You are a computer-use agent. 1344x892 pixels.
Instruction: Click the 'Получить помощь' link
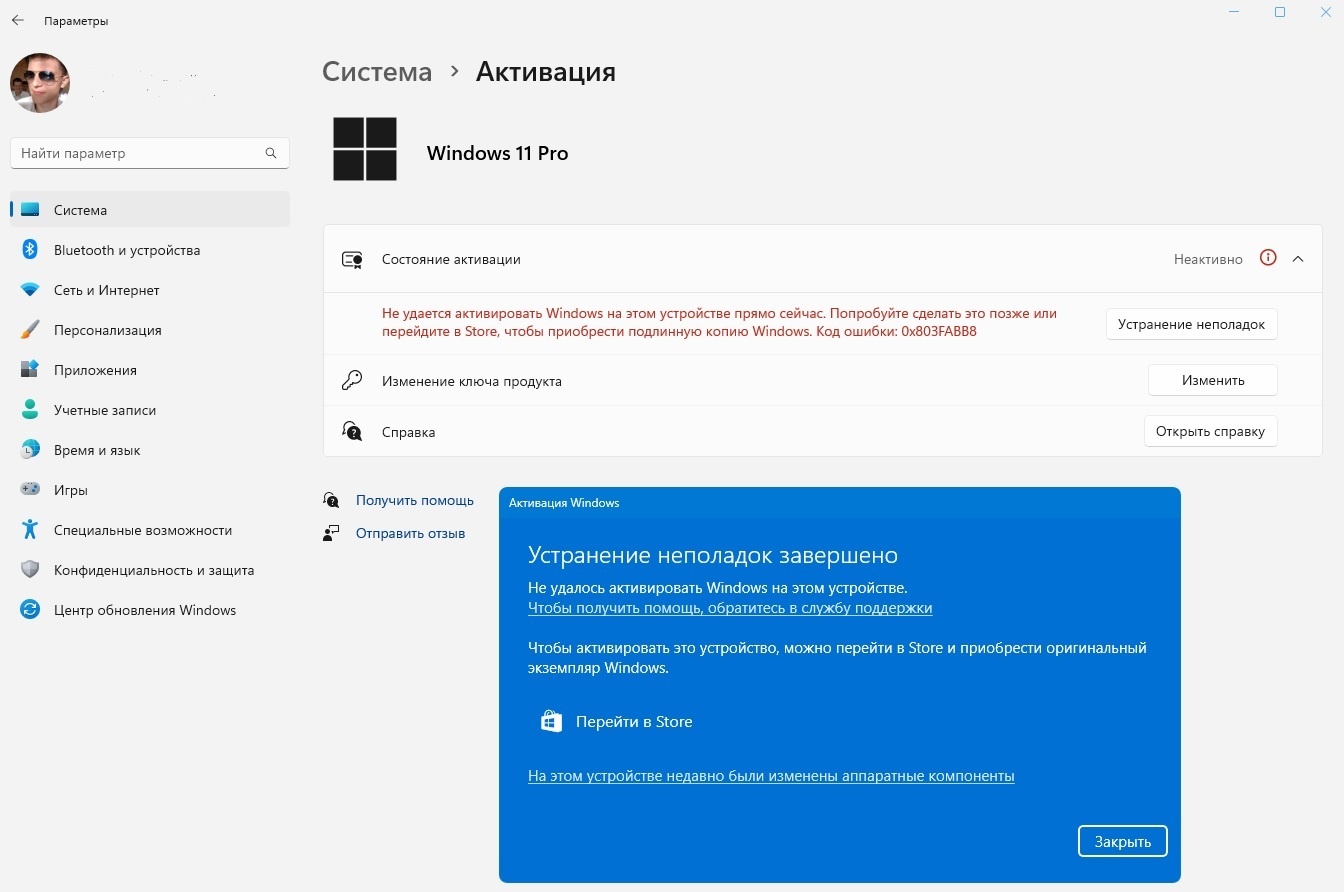415,500
